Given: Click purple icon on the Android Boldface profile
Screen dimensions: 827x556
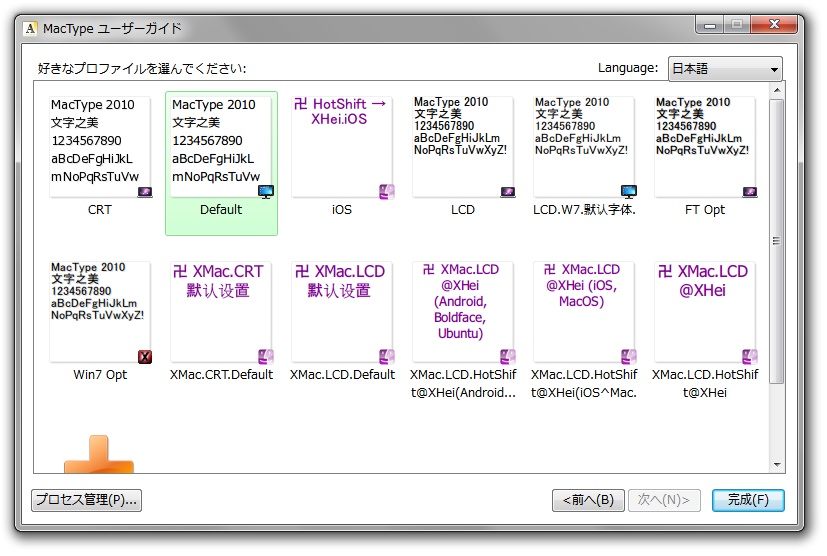Looking at the screenshot, I should click(508, 357).
